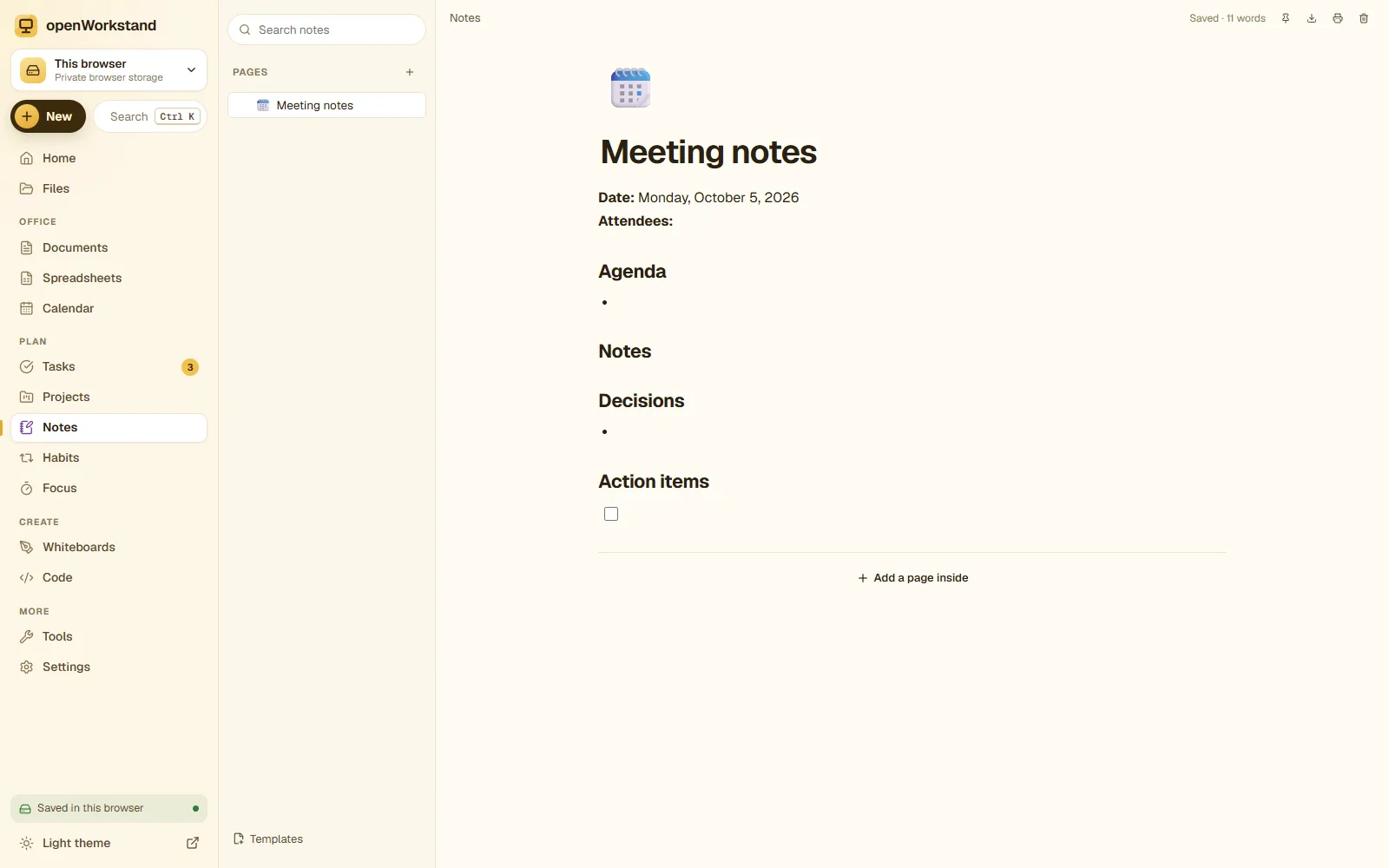Go to Documents section
The height and width of the screenshot is (868, 1389).
[109, 247]
